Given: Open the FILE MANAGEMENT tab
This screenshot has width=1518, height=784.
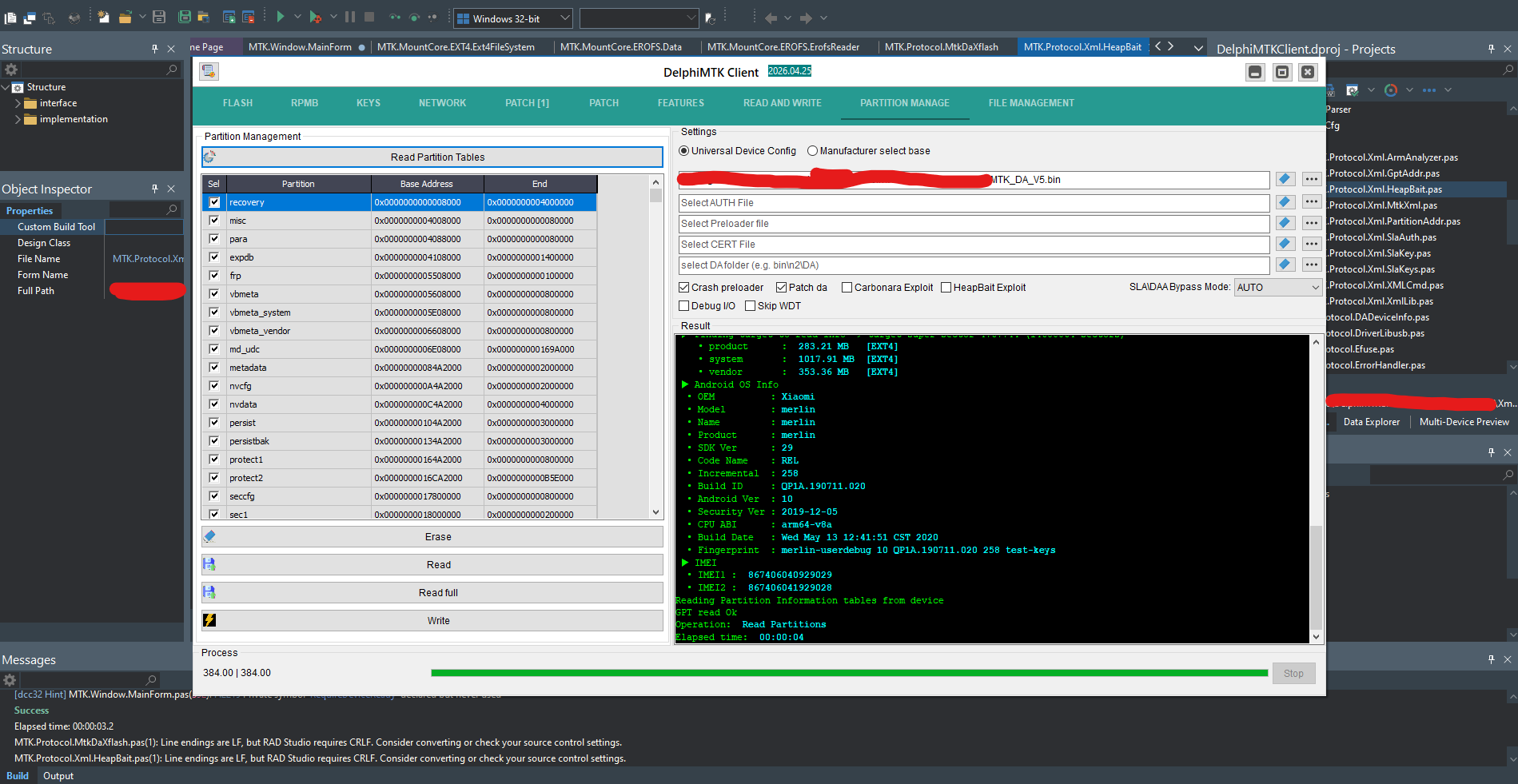Looking at the screenshot, I should (x=1030, y=103).
